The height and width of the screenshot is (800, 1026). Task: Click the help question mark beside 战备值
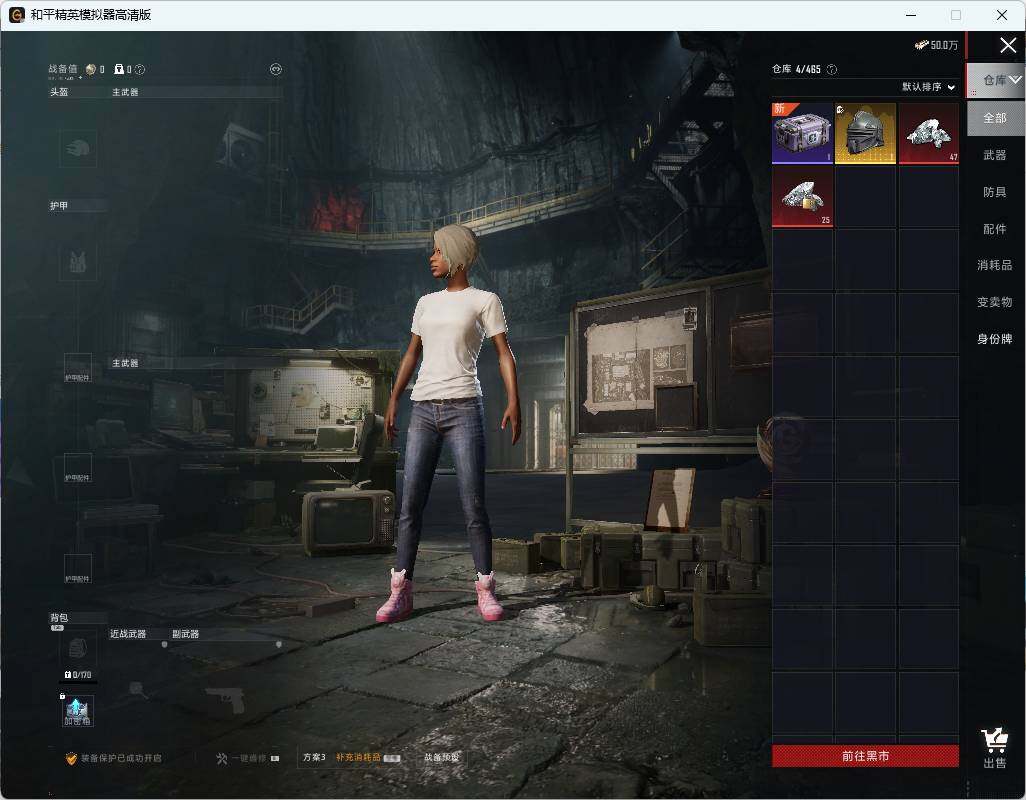click(139, 69)
